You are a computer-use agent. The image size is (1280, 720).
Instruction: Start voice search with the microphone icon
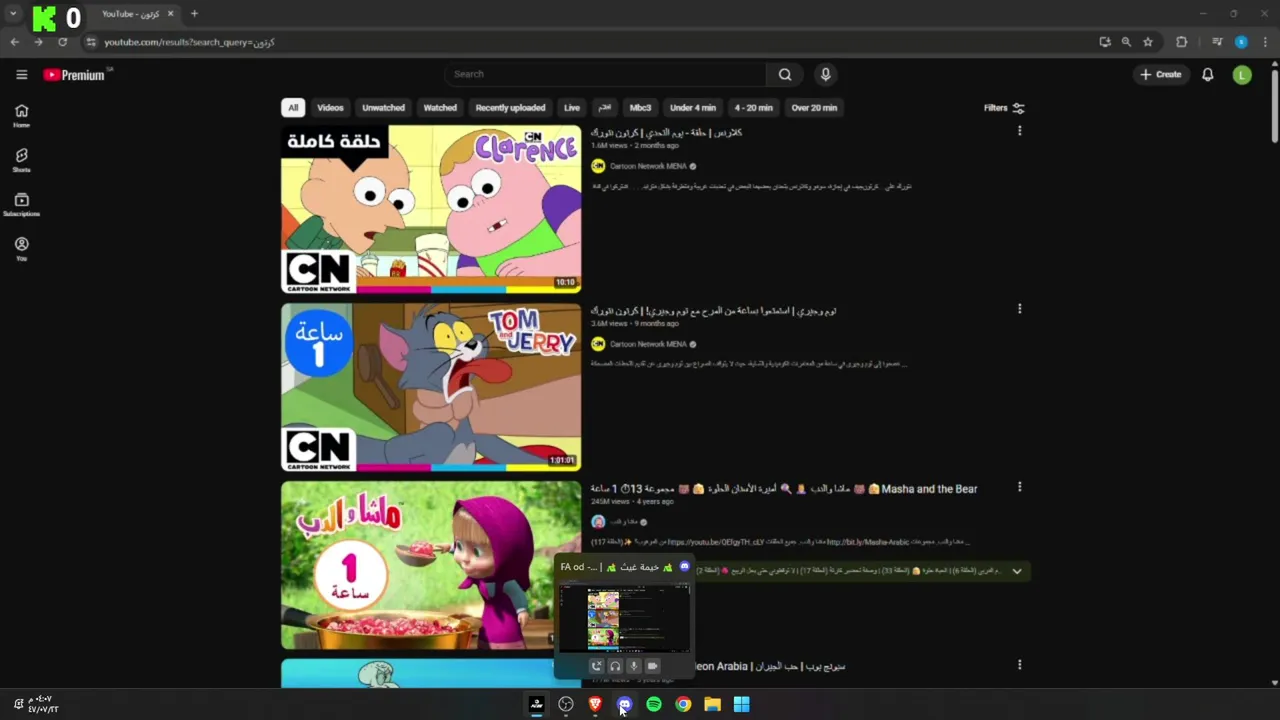[x=825, y=74]
